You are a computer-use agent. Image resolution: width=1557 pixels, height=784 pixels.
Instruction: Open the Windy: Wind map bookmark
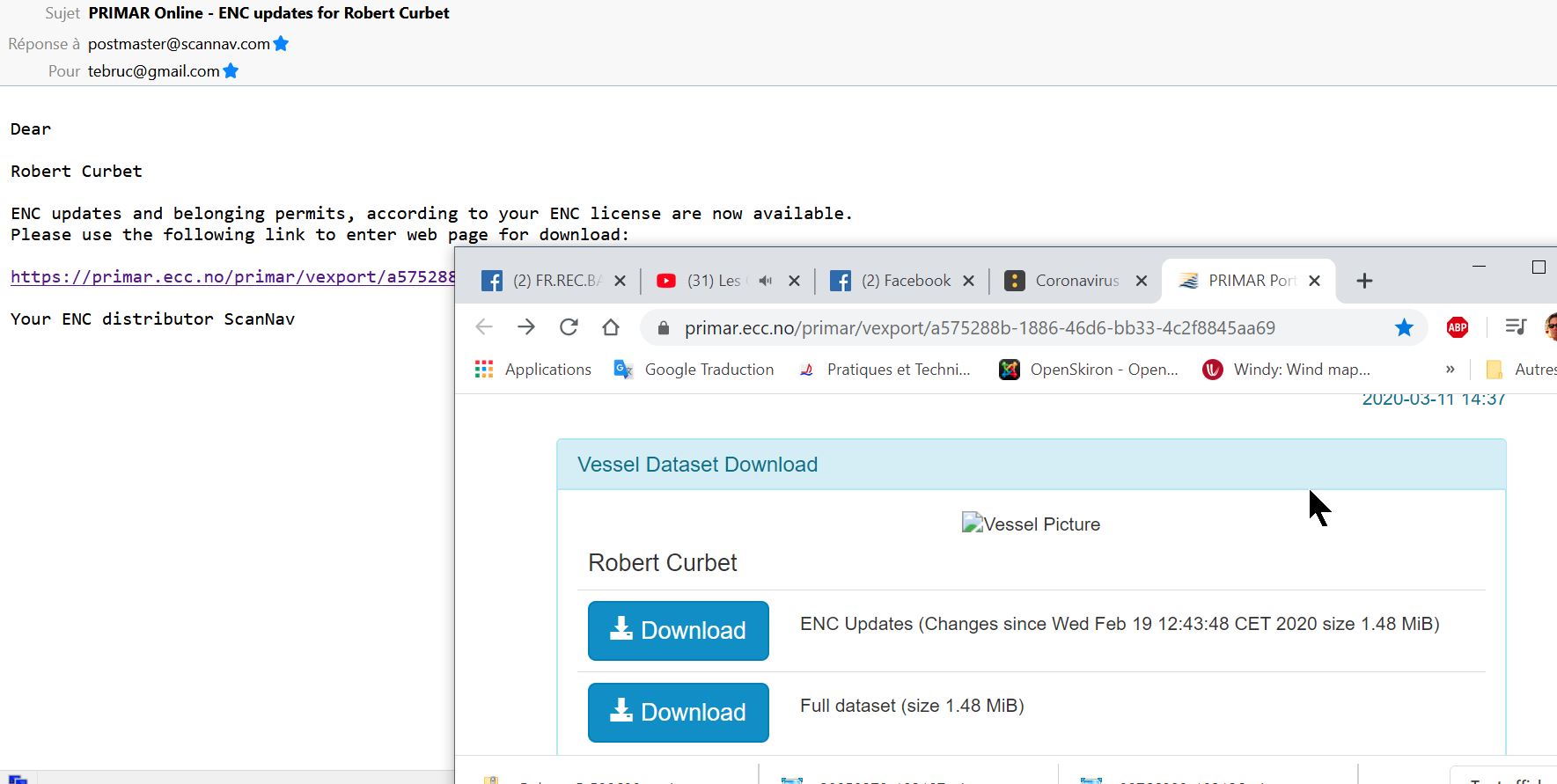1286,370
